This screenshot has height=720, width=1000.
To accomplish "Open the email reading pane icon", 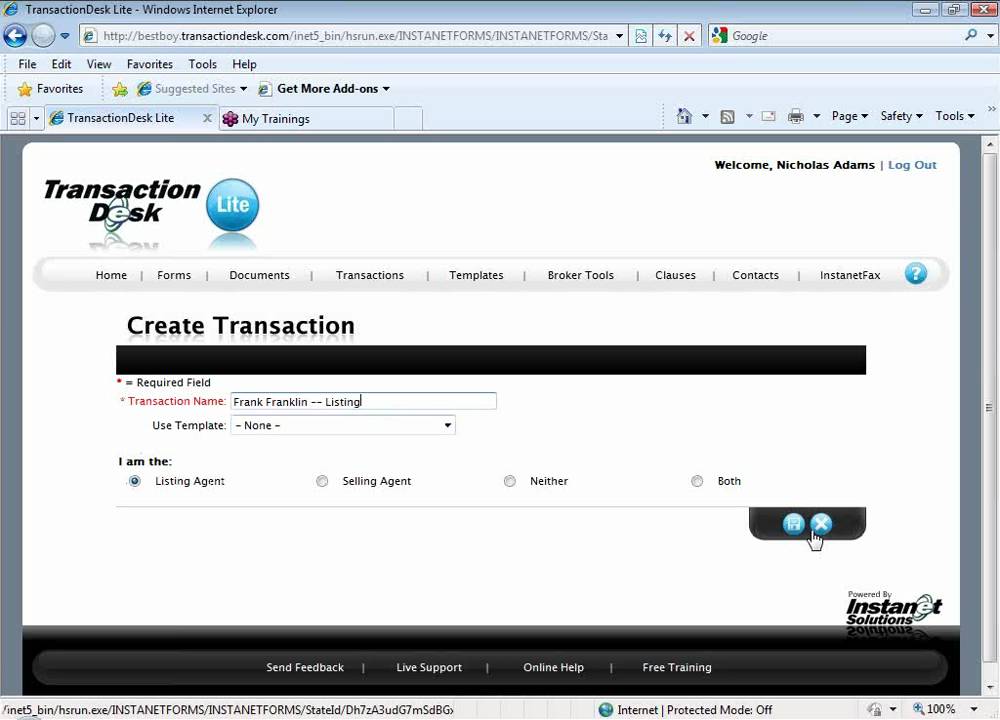I will coord(767,116).
